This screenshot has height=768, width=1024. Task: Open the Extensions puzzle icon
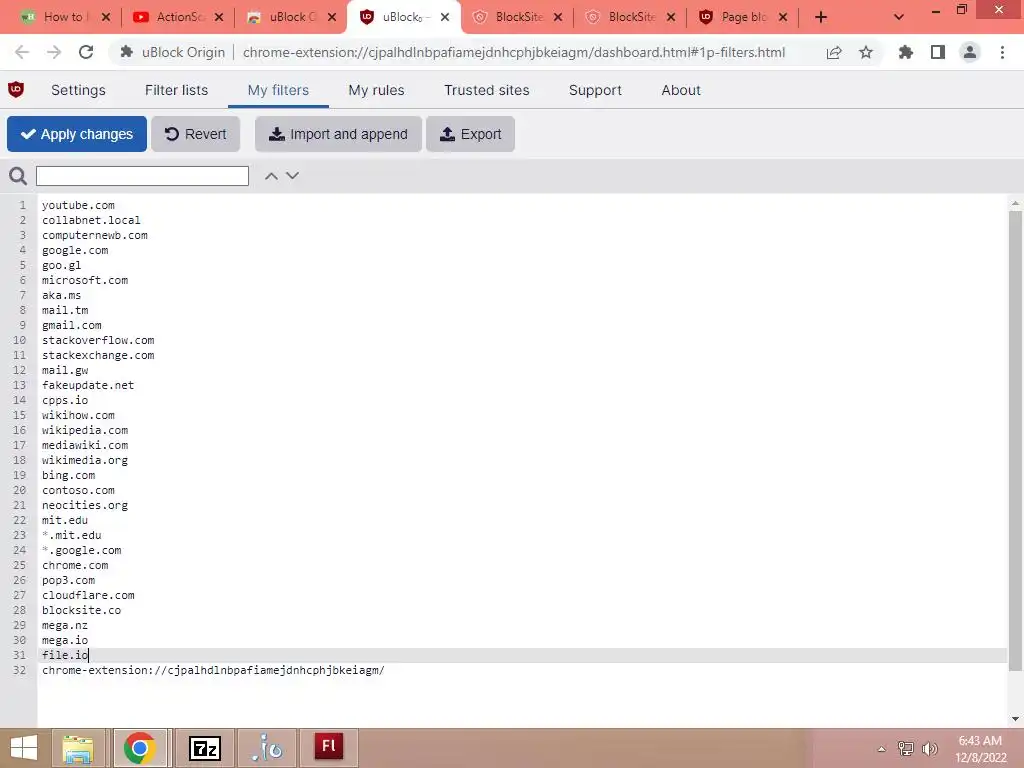click(x=906, y=52)
